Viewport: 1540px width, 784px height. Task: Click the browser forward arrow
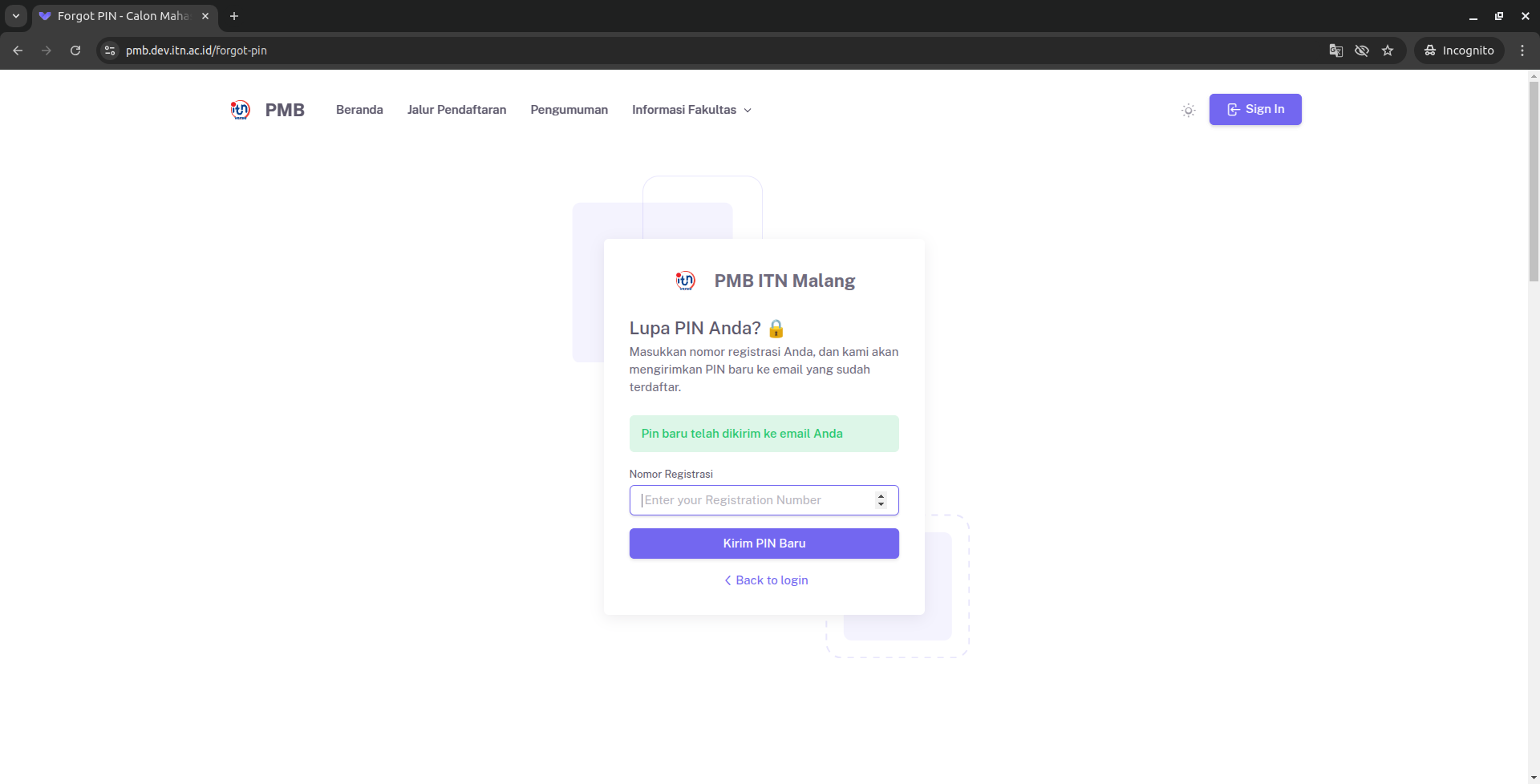tap(47, 51)
